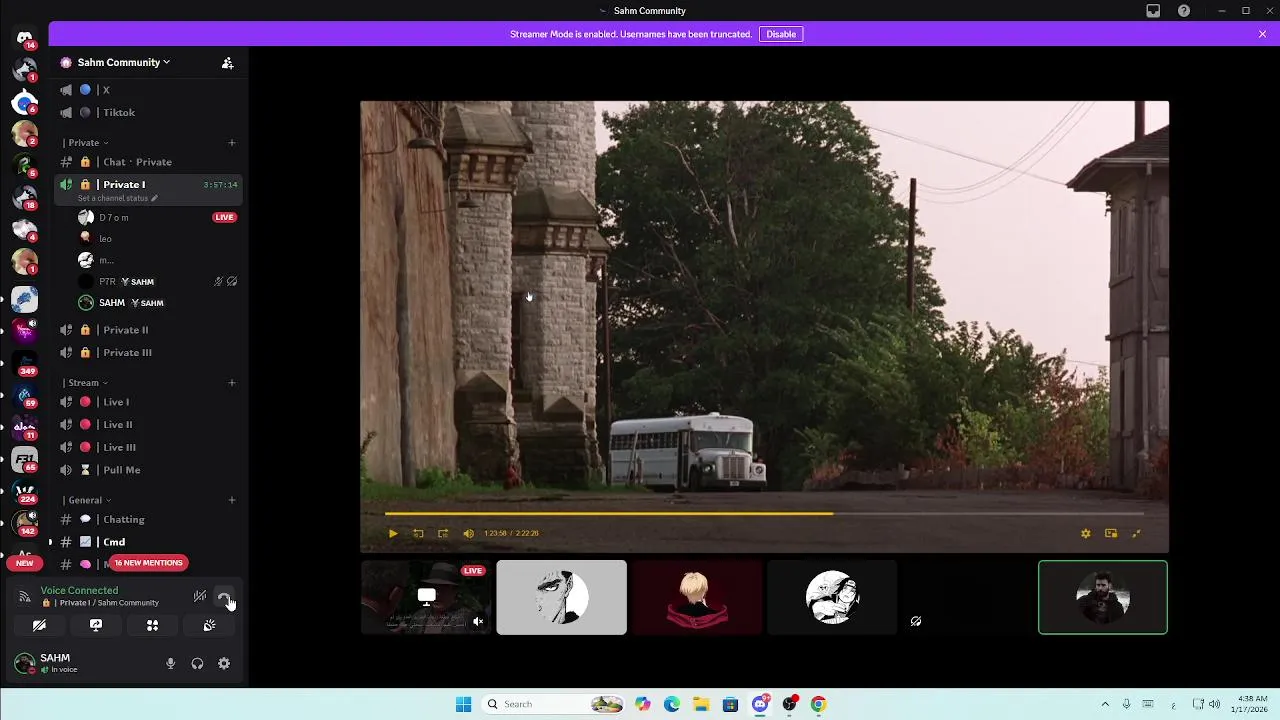Toggle video player volume icon
Screen dimensions: 1280x720
468,533
